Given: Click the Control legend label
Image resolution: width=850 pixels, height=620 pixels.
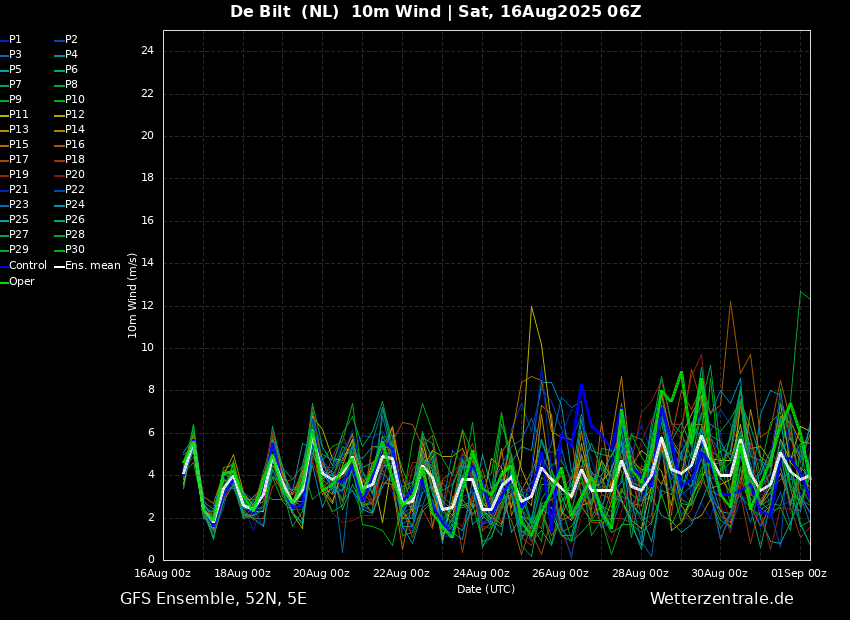Looking at the screenshot, I should coord(28,266).
